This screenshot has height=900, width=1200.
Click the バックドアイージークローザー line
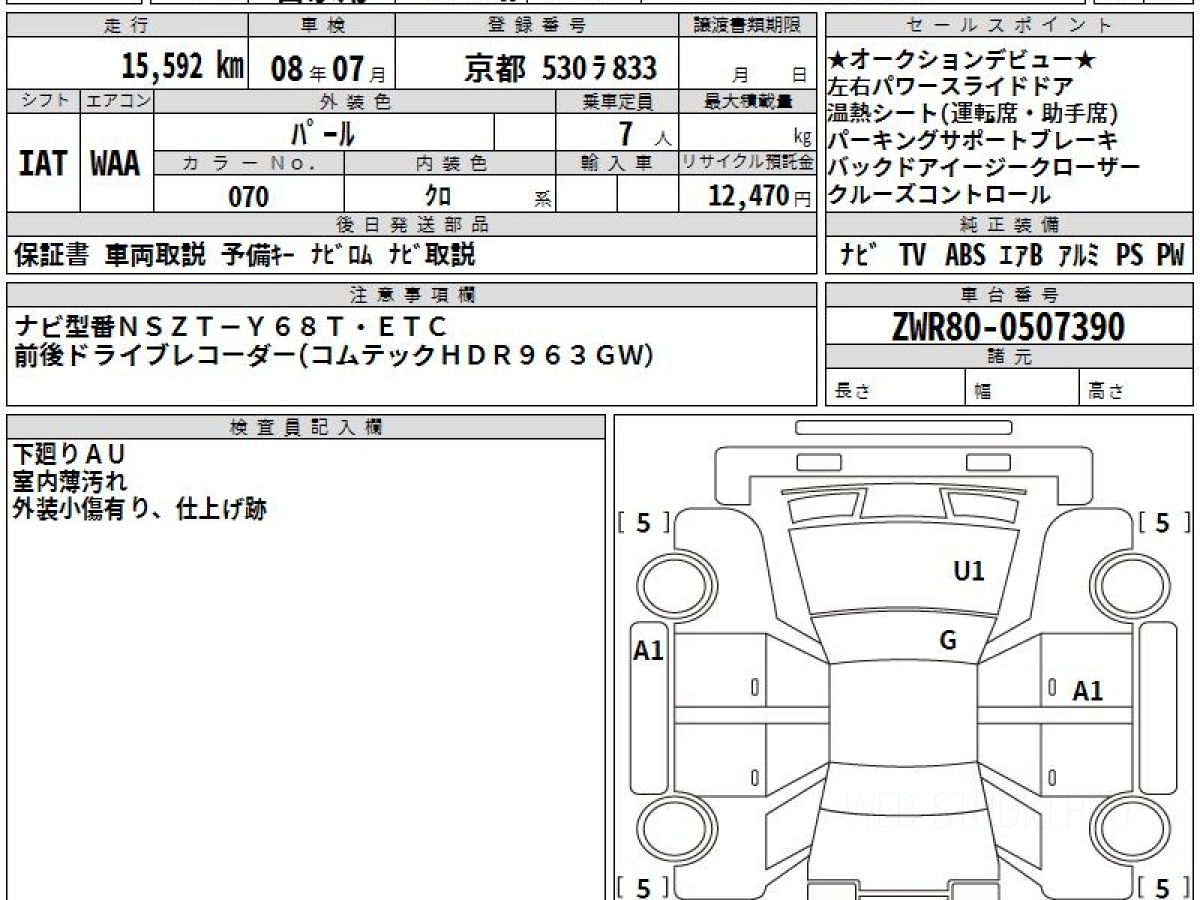point(984,168)
